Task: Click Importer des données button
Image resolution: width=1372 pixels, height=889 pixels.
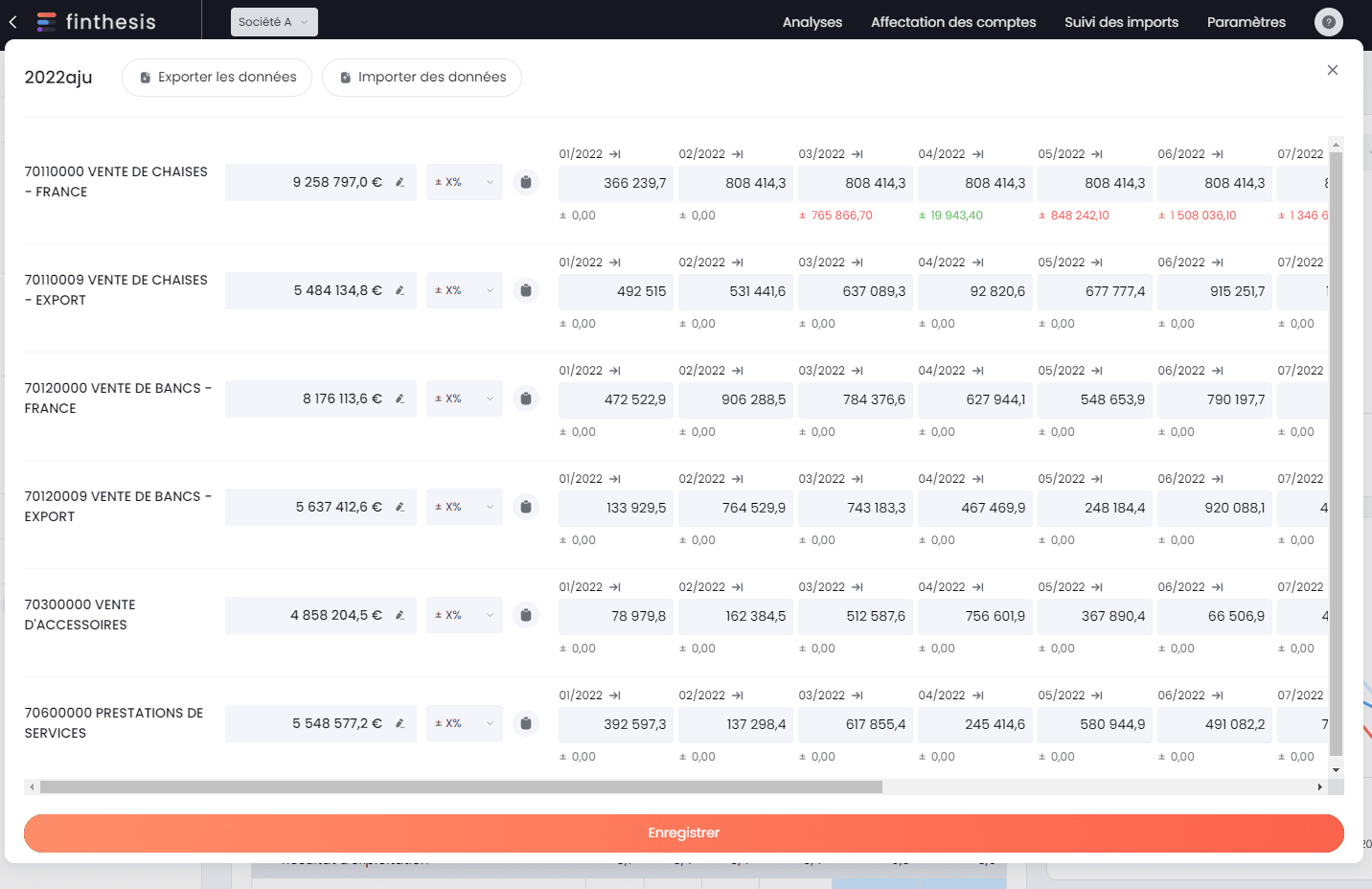Action: (x=422, y=78)
